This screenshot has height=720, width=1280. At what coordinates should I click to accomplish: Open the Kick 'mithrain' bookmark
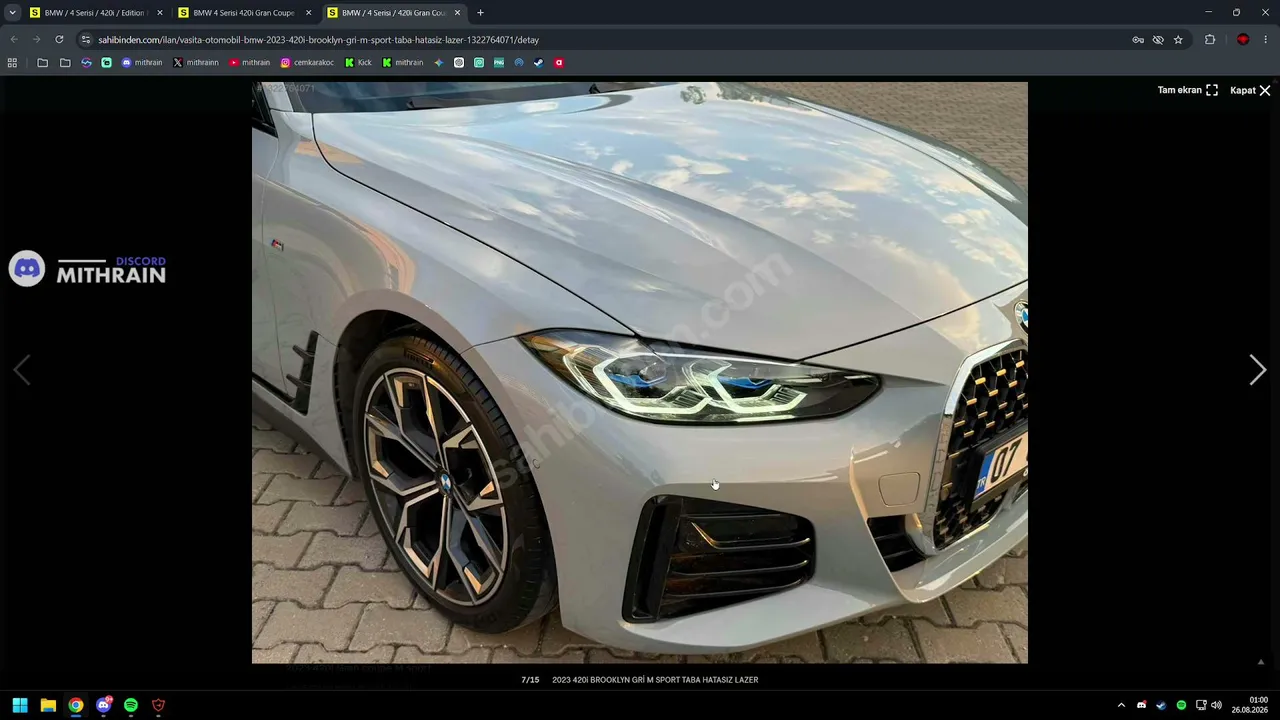point(403,62)
